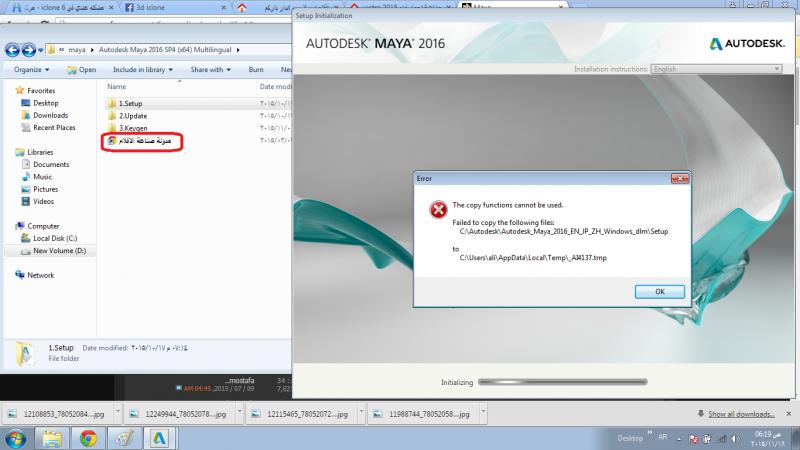Click Open in Explorer toolbar

pos(82,69)
